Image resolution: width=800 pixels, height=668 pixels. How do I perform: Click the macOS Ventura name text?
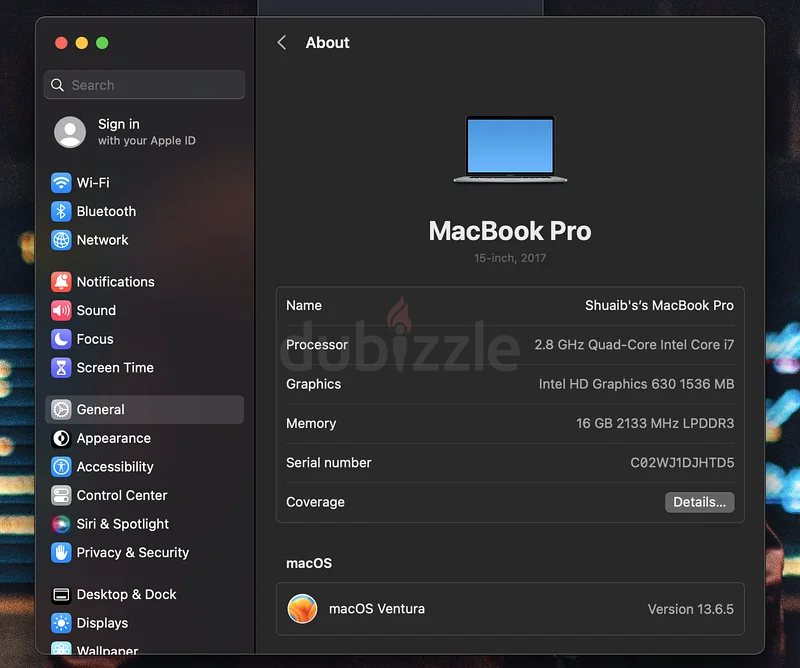[377, 609]
